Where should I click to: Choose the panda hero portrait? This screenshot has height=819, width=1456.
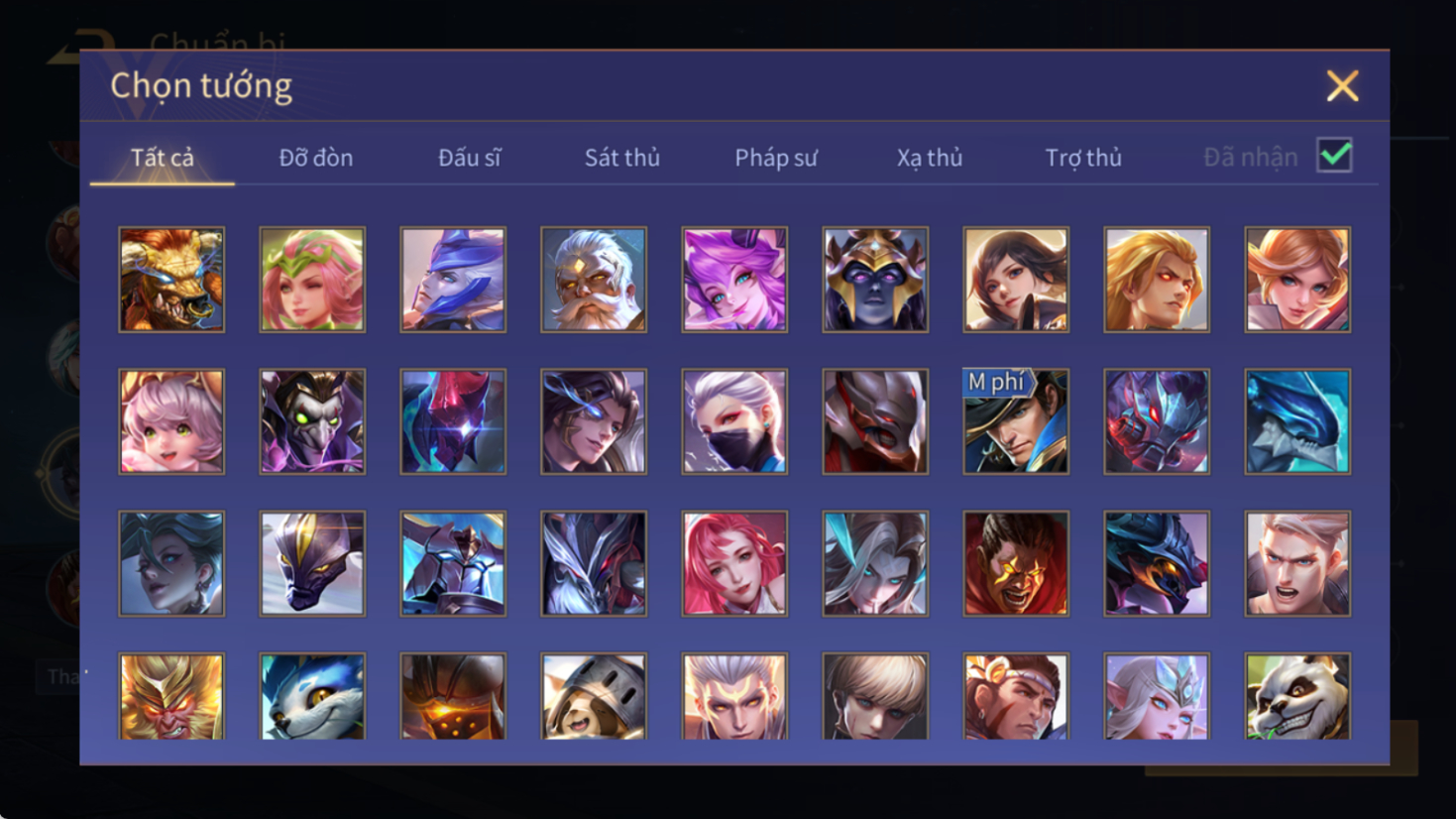1297,696
